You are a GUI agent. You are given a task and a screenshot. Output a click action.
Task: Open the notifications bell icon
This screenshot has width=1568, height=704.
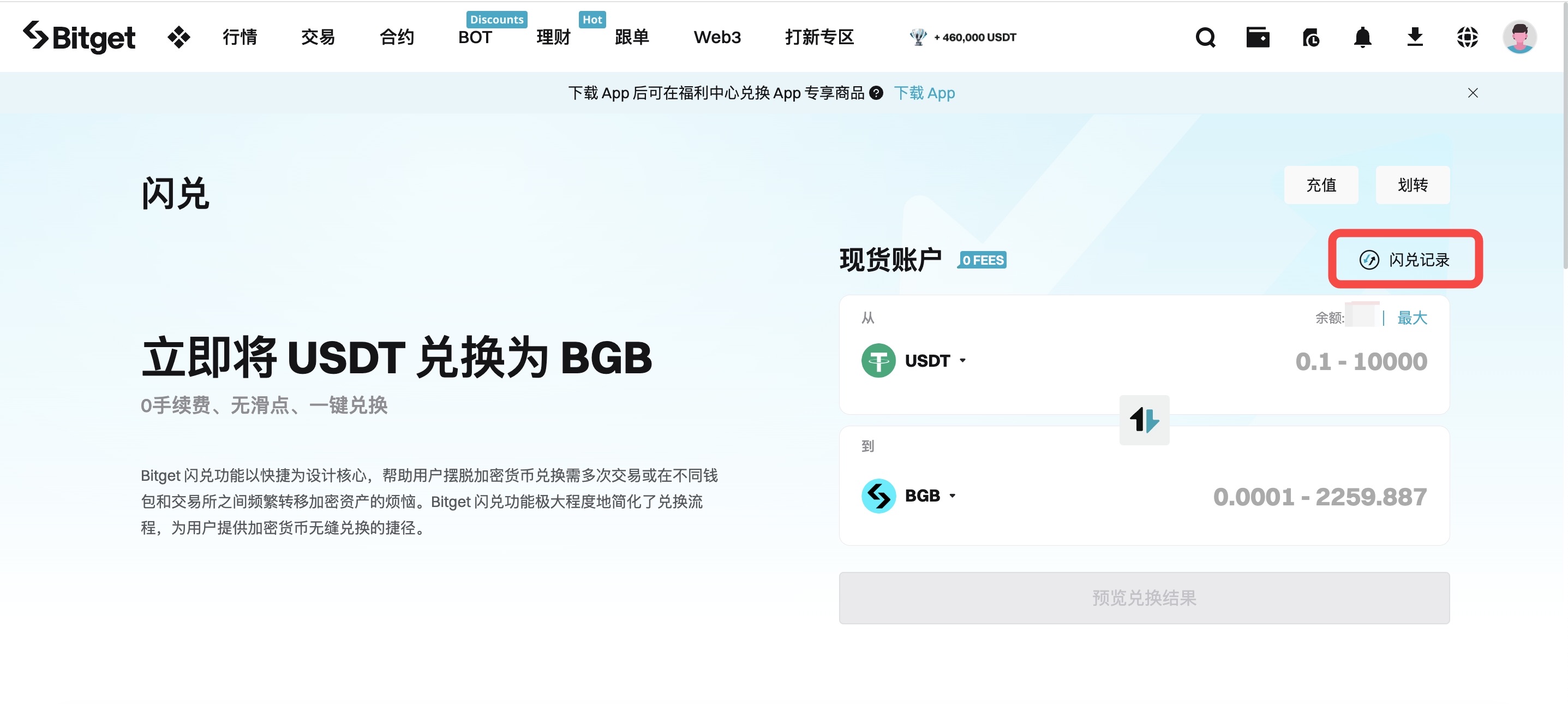1362,37
